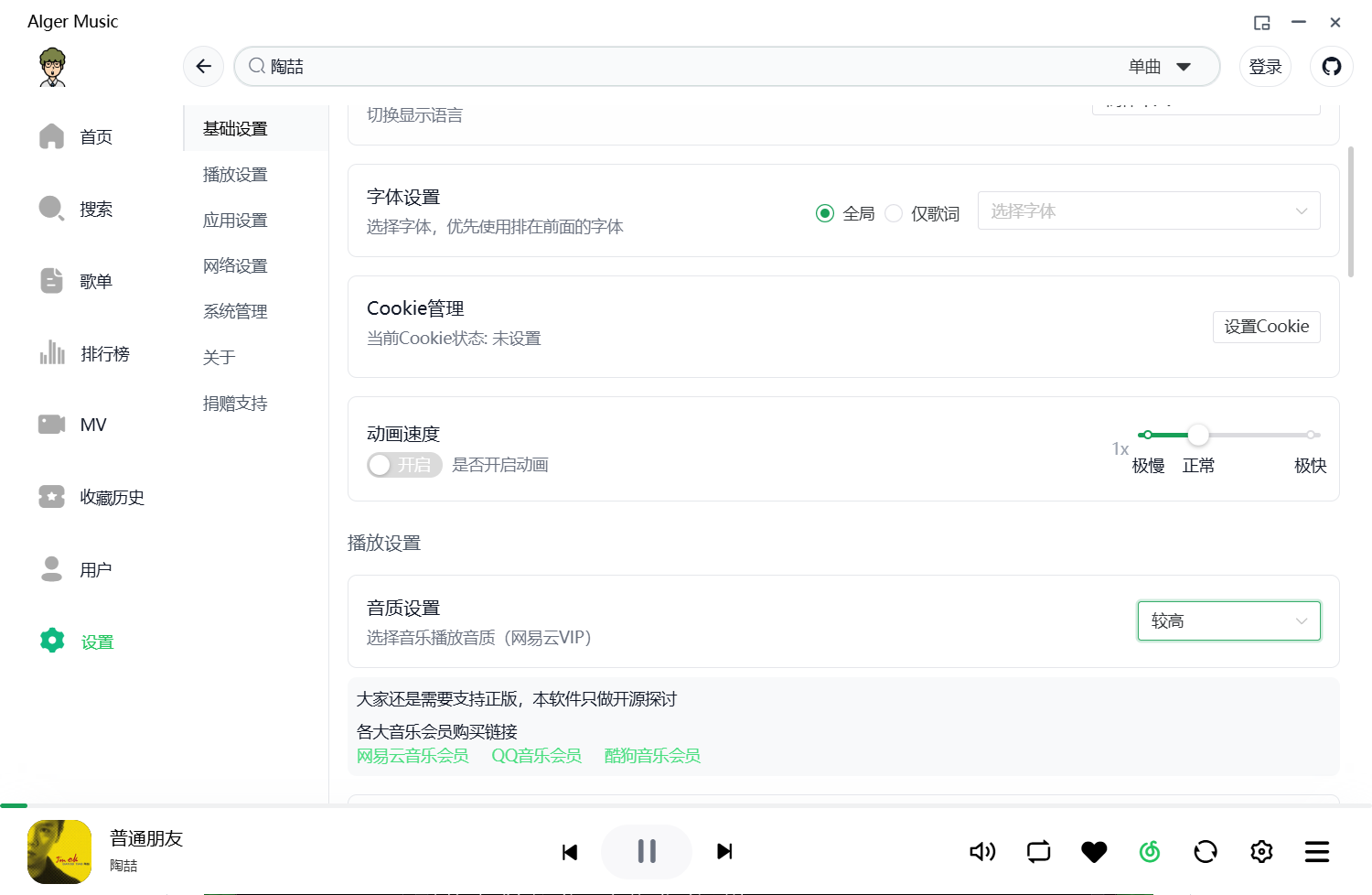Image resolution: width=1372 pixels, height=895 pixels.
Task: Click the search magnifier icon
Action: (x=257, y=66)
